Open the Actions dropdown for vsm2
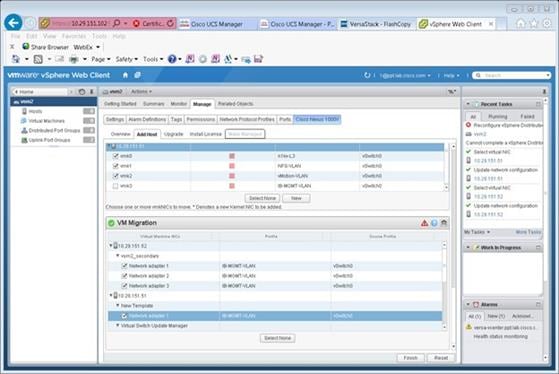Screen dimensions: 559x374 142,92
